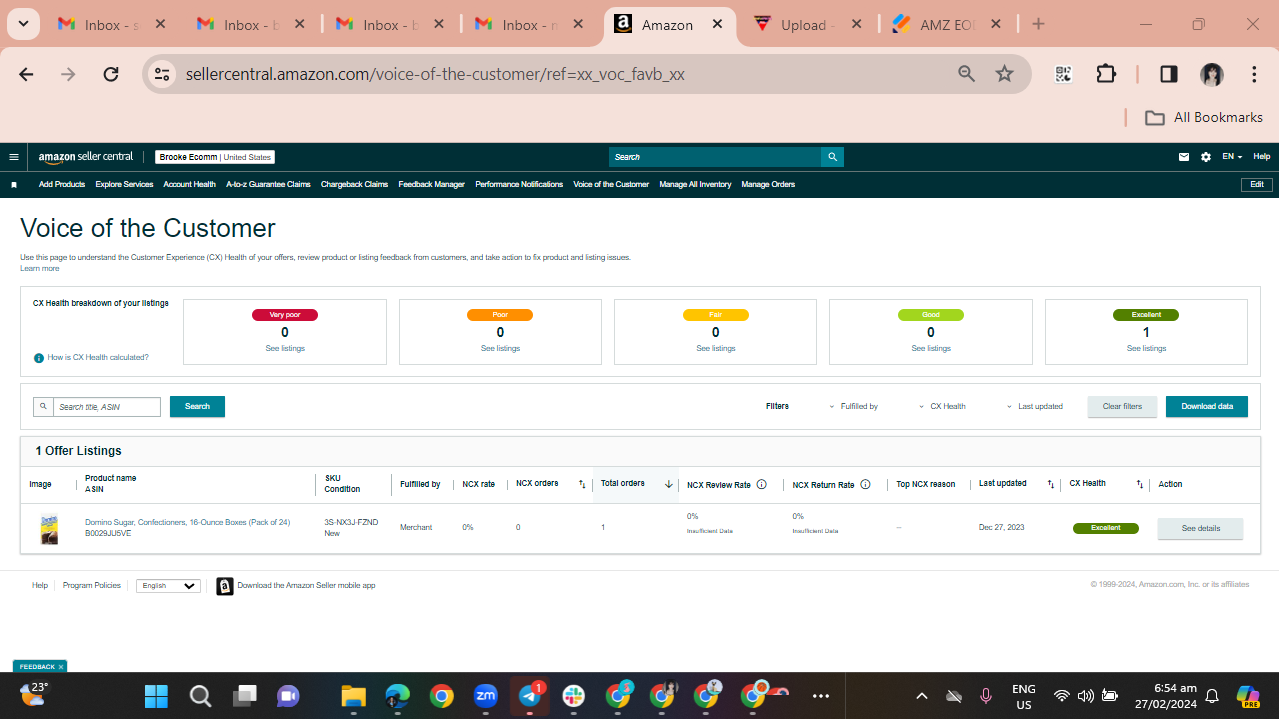Click See listings under Excellent

pyautogui.click(x=1146, y=349)
